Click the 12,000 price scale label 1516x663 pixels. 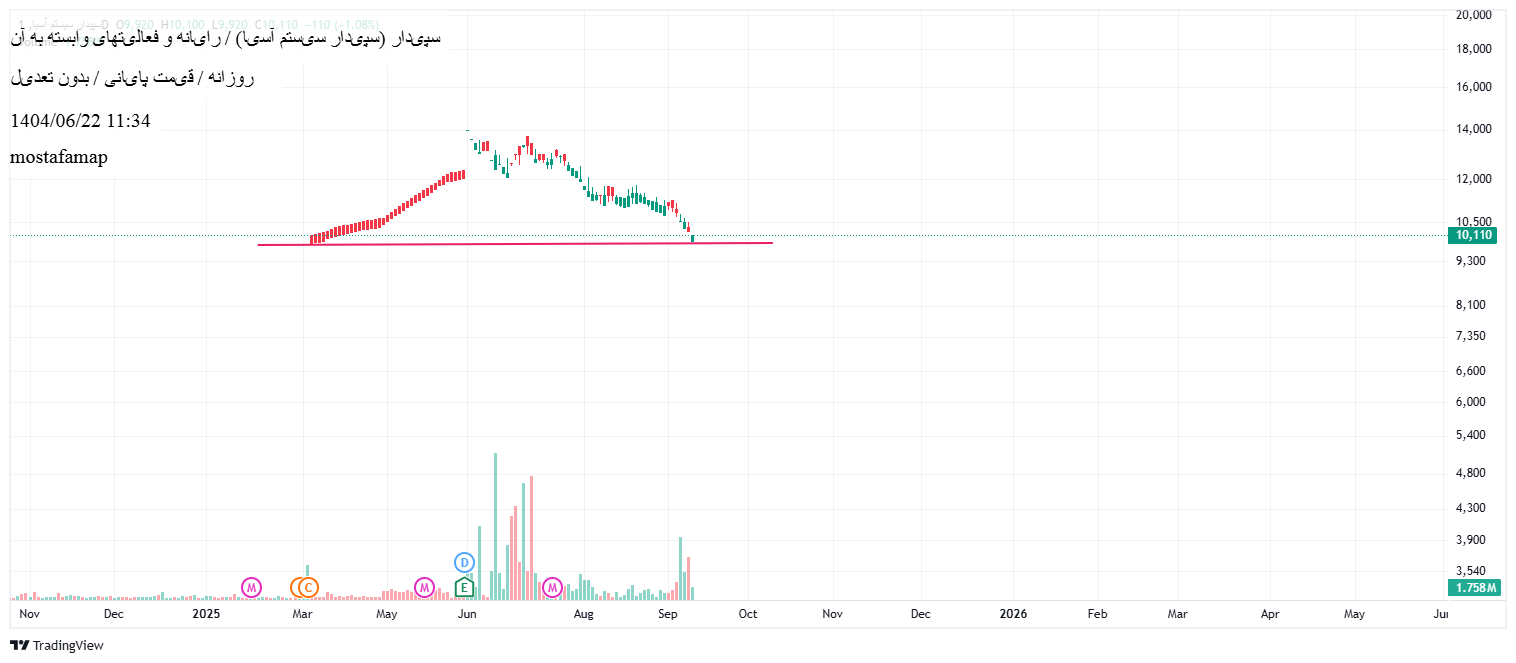click(1474, 178)
